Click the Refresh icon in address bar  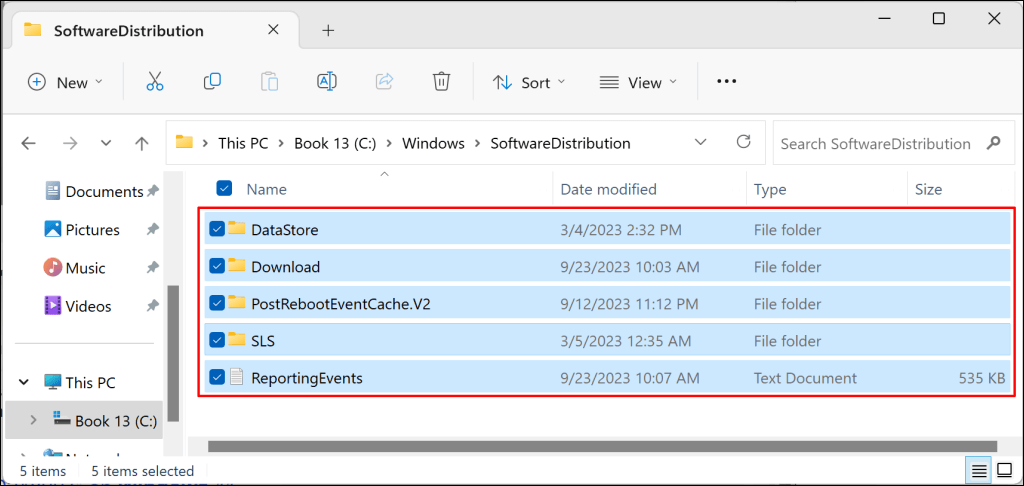[743, 143]
